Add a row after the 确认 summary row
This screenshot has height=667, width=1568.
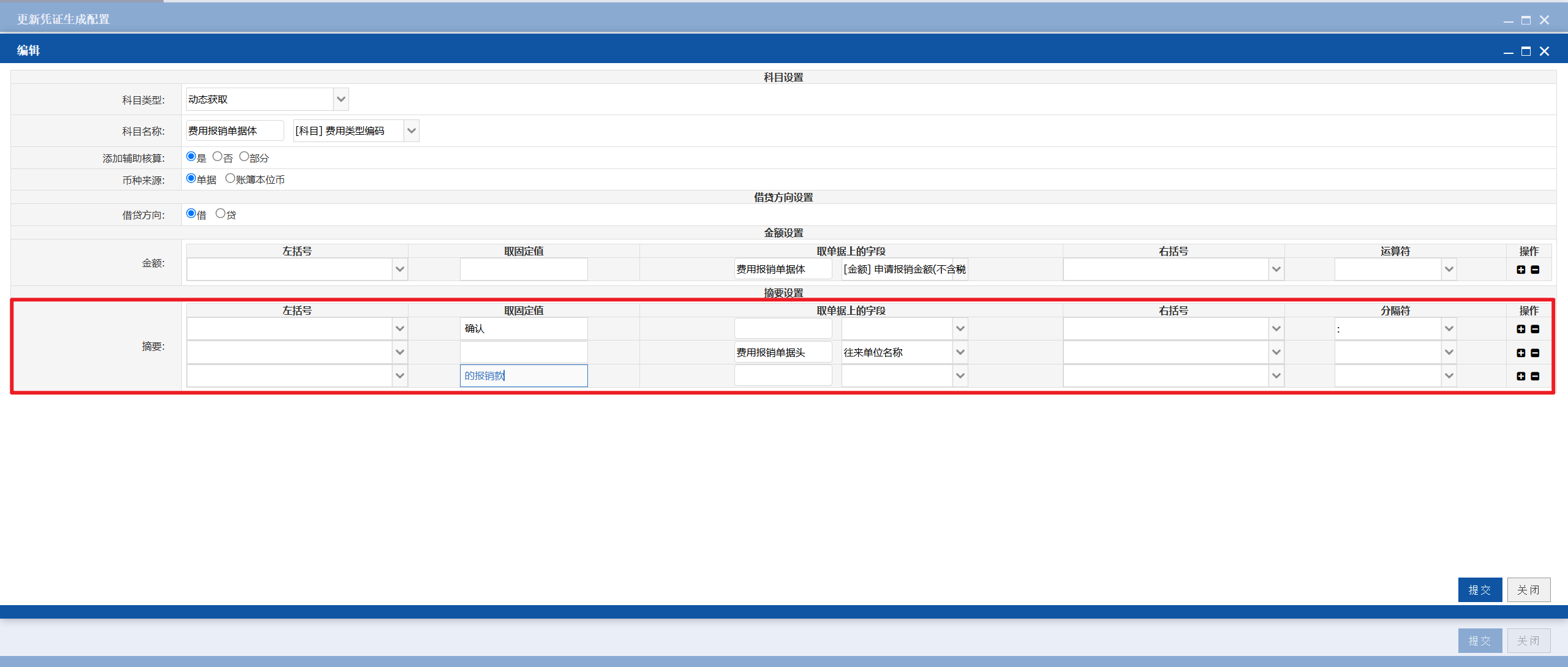pyautogui.click(x=1521, y=329)
